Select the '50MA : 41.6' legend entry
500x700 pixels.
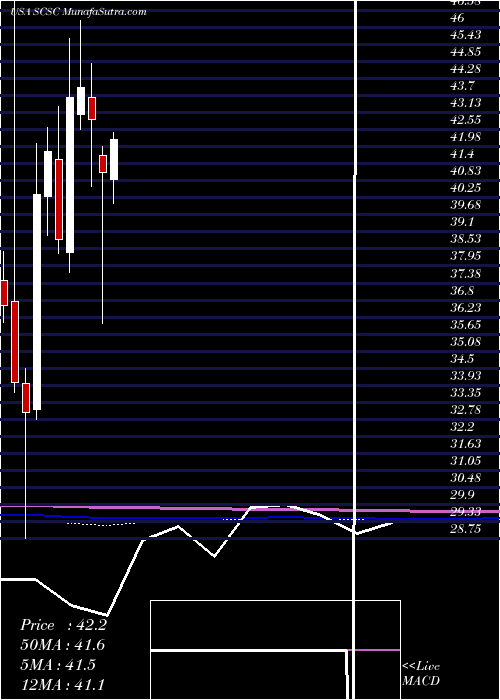point(63,645)
